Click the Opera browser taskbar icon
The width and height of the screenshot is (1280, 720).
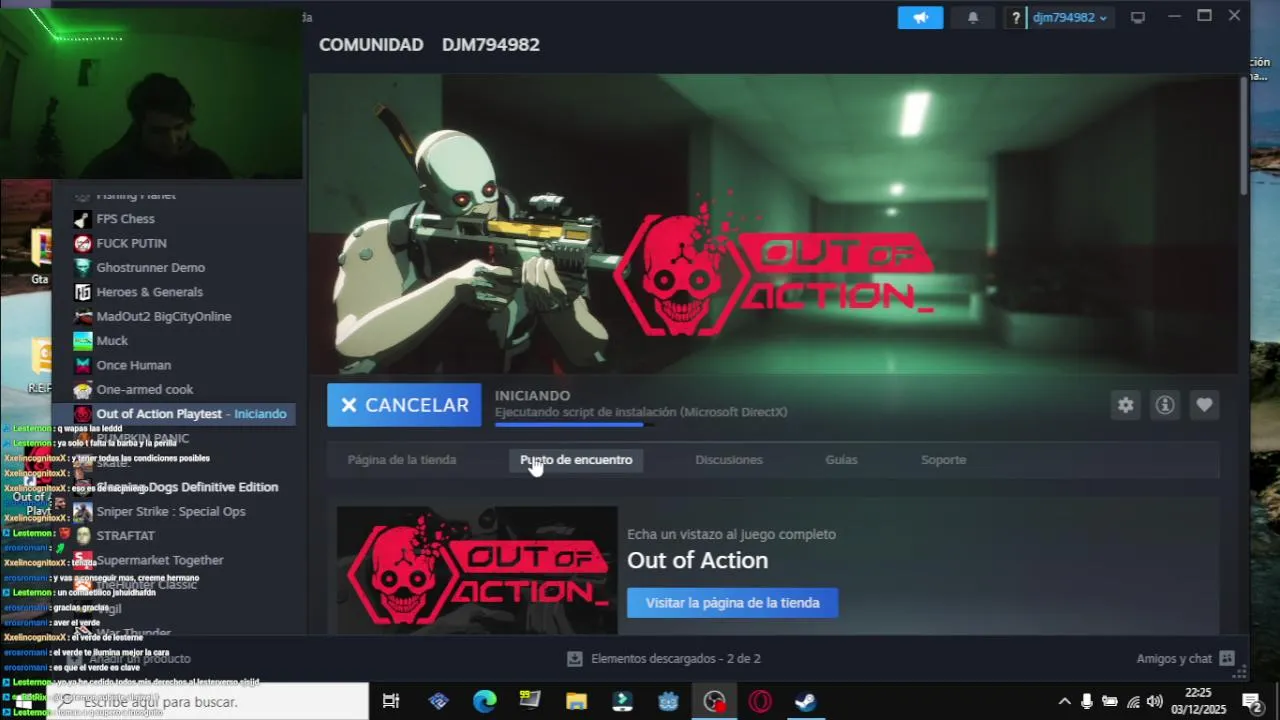point(760,702)
